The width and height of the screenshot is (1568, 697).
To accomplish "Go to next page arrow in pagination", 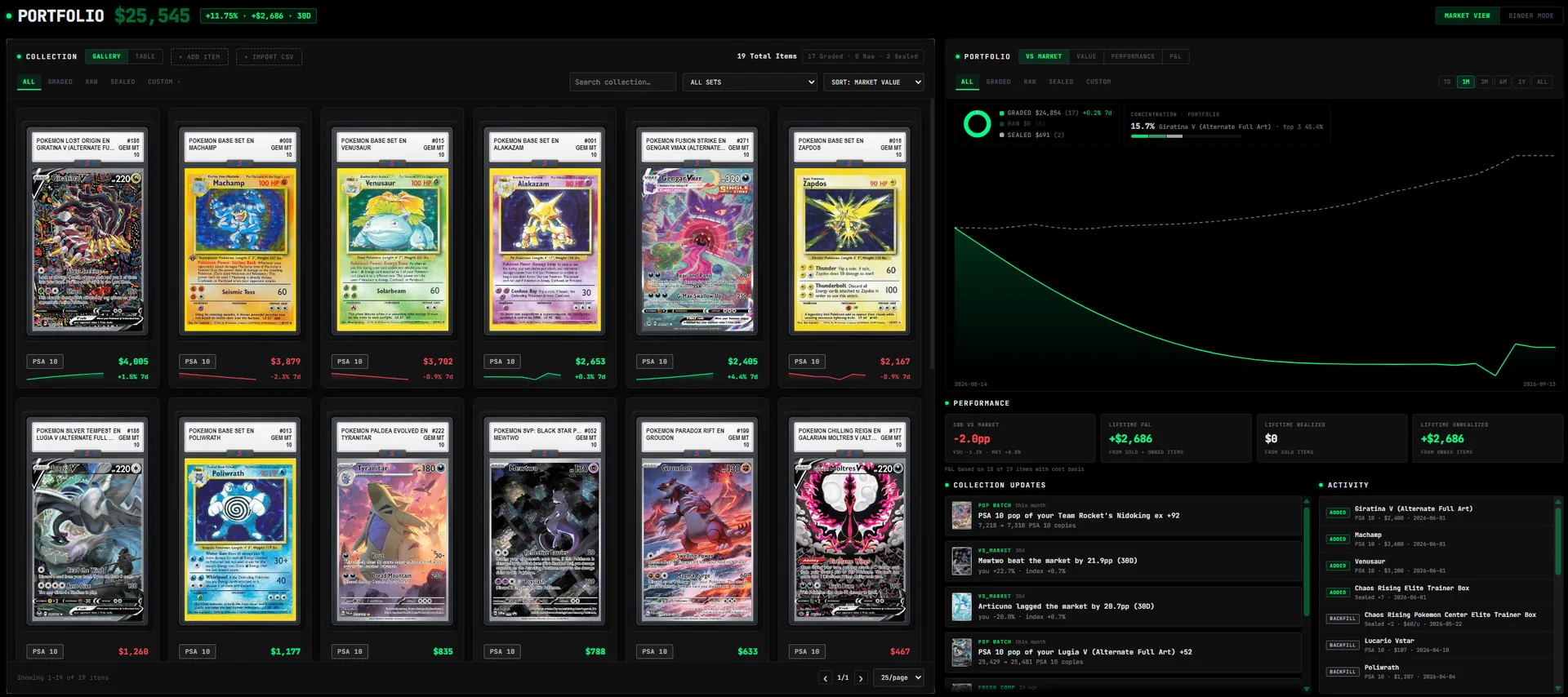I will point(860,677).
